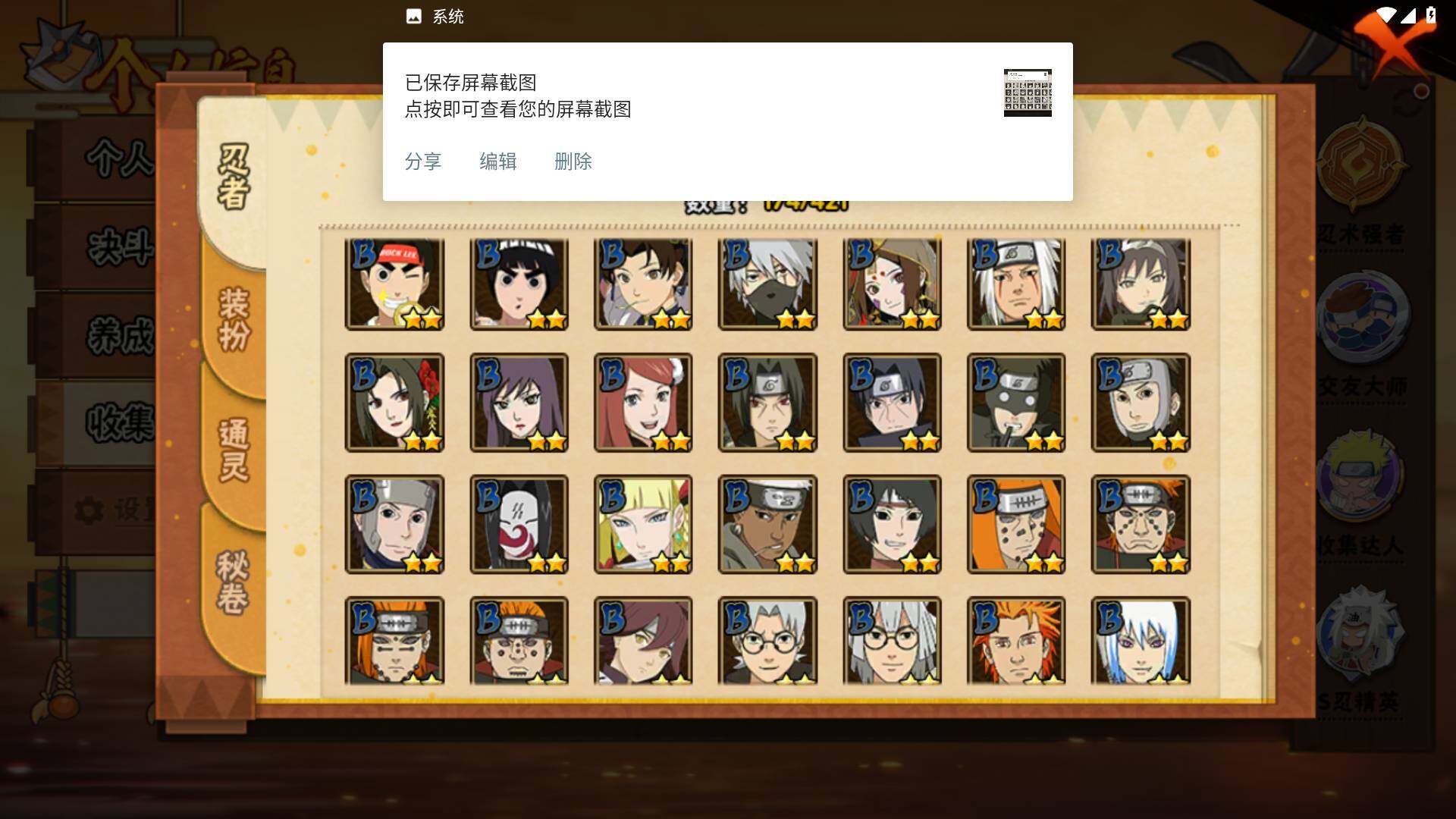Tap 分享 in the screenshot notification
The height and width of the screenshot is (819, 1456).
pos(423,162)
